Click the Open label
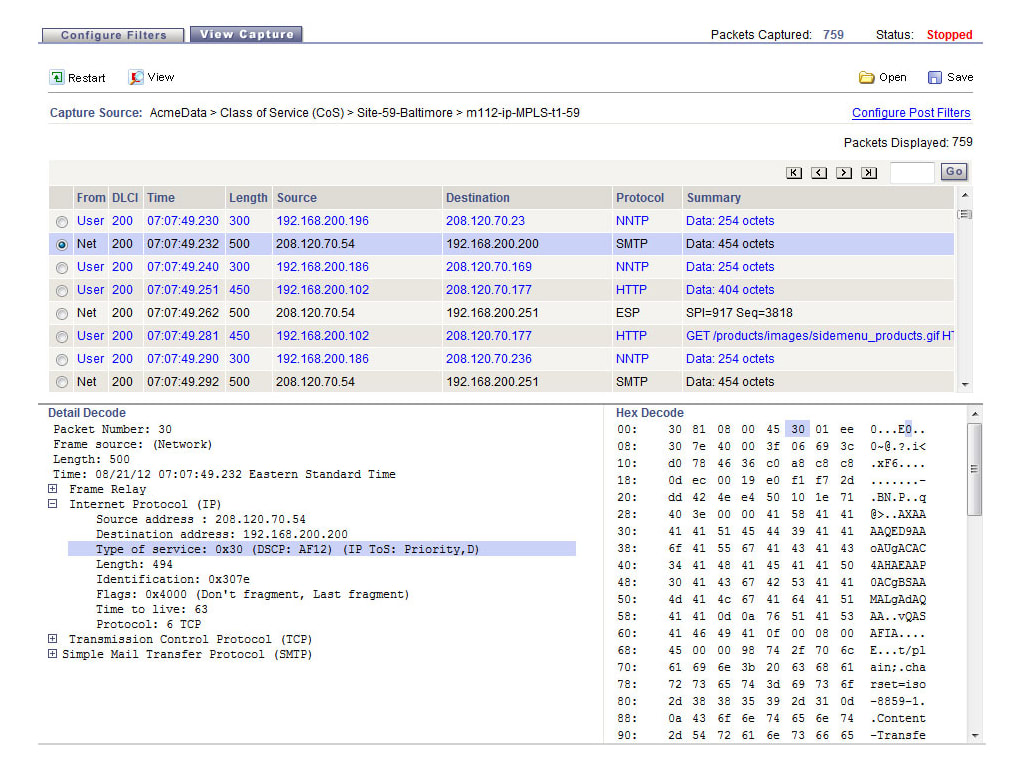 point(893,77)
